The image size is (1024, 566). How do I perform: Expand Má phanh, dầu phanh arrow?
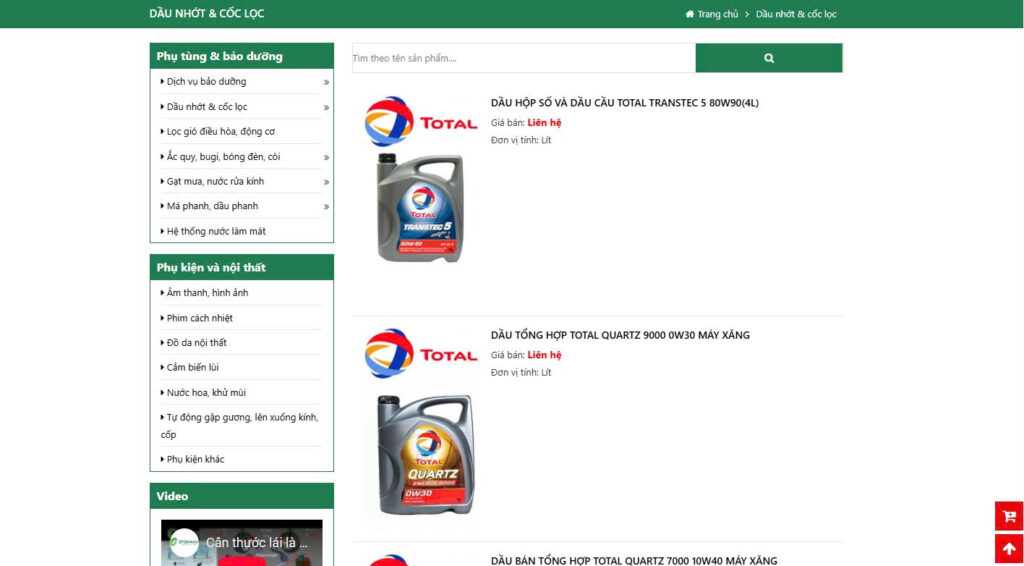pos(326,207)
